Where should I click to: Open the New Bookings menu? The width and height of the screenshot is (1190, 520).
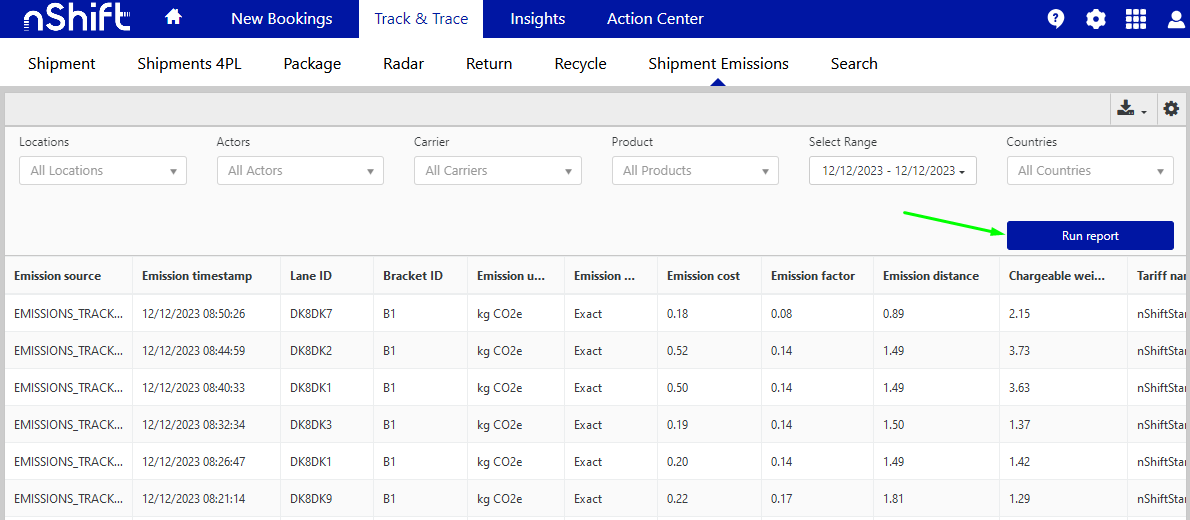[x=281, y=19]
